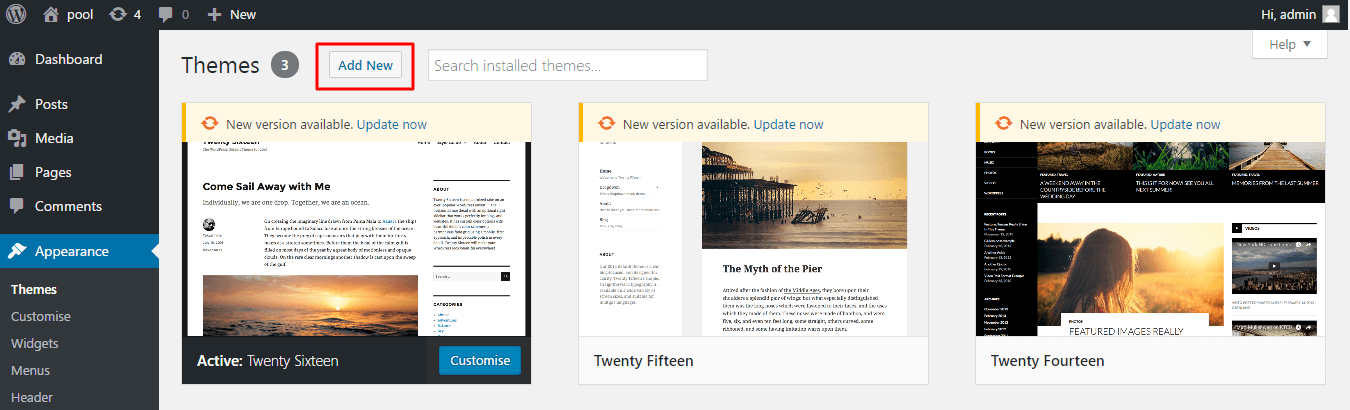The width and height of the screenshot is (1350, 410).
Task: Click Update now for Twenty Fourteen
Action: [1186, 124]
